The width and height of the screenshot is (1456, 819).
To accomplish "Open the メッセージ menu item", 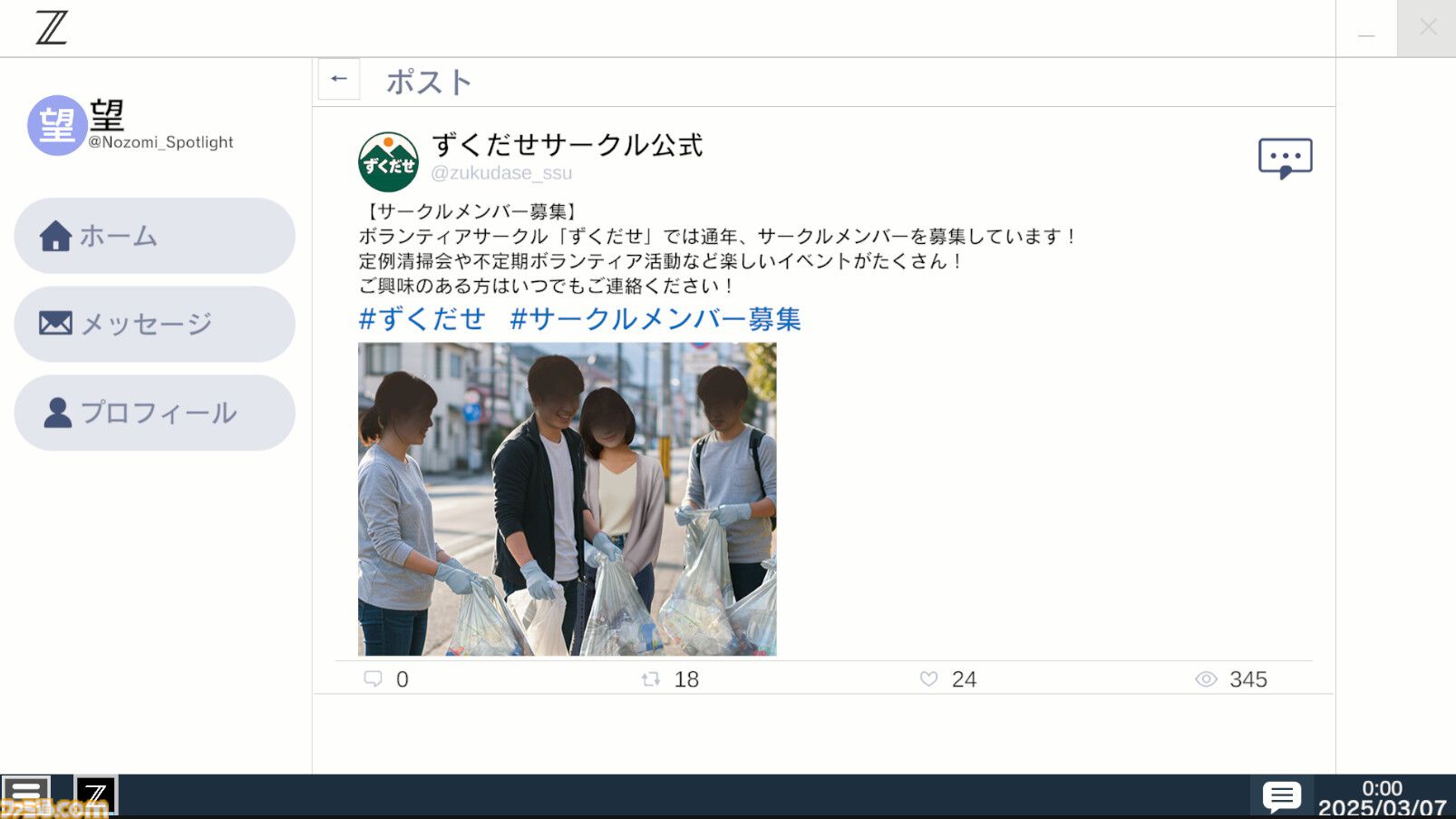I will (154, 324).
